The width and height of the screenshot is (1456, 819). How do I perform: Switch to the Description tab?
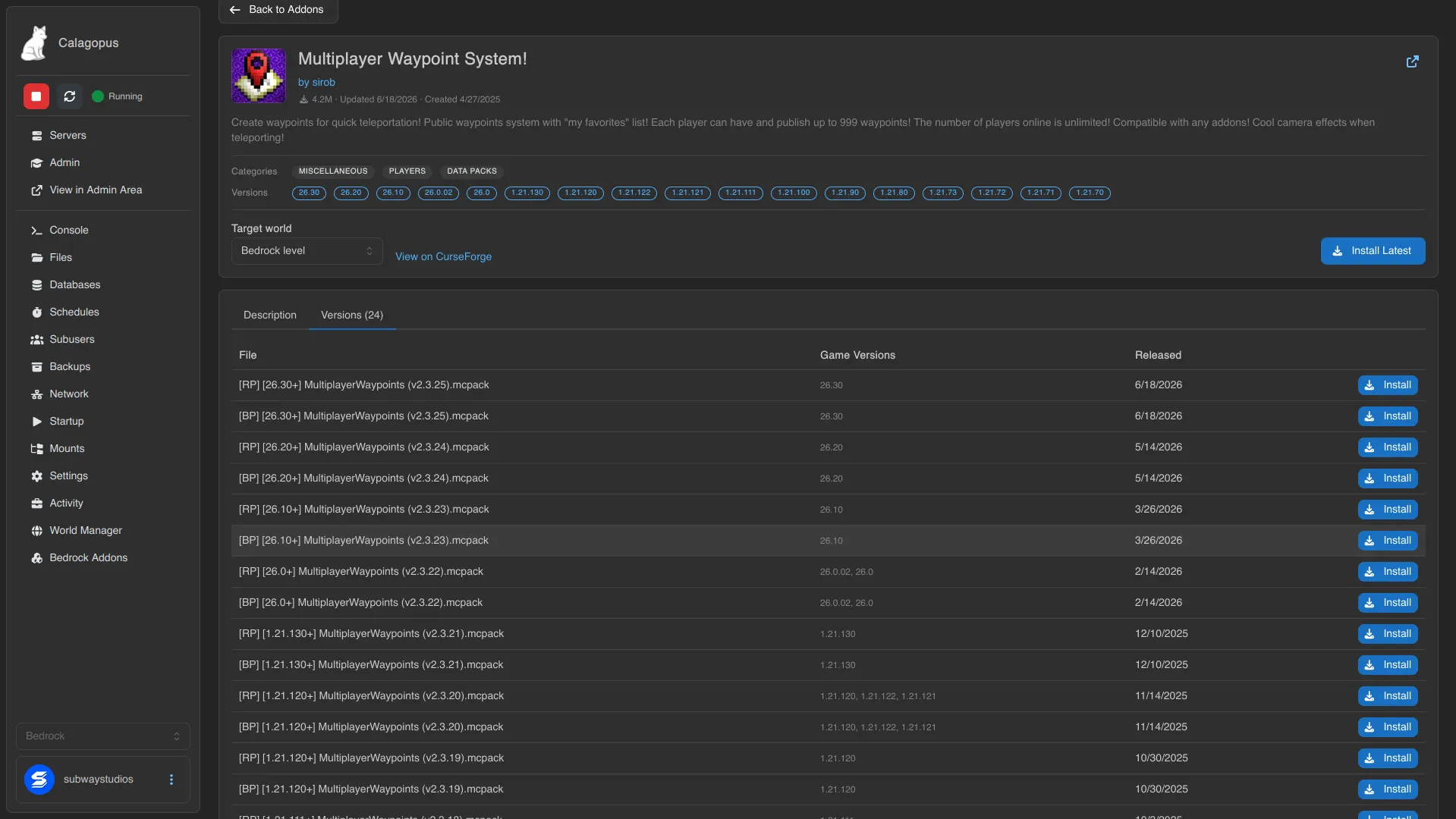coord(270,315)
